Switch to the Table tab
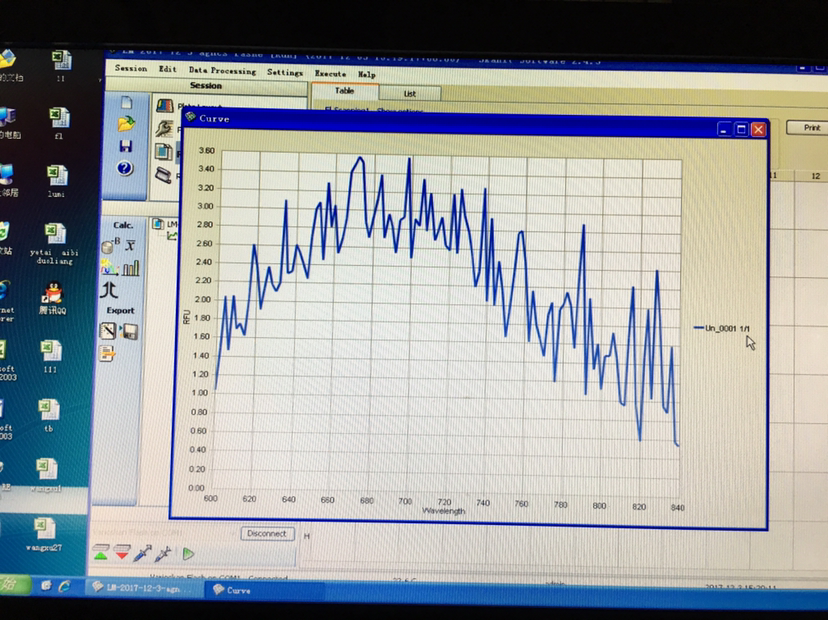 tap(345, 91)
